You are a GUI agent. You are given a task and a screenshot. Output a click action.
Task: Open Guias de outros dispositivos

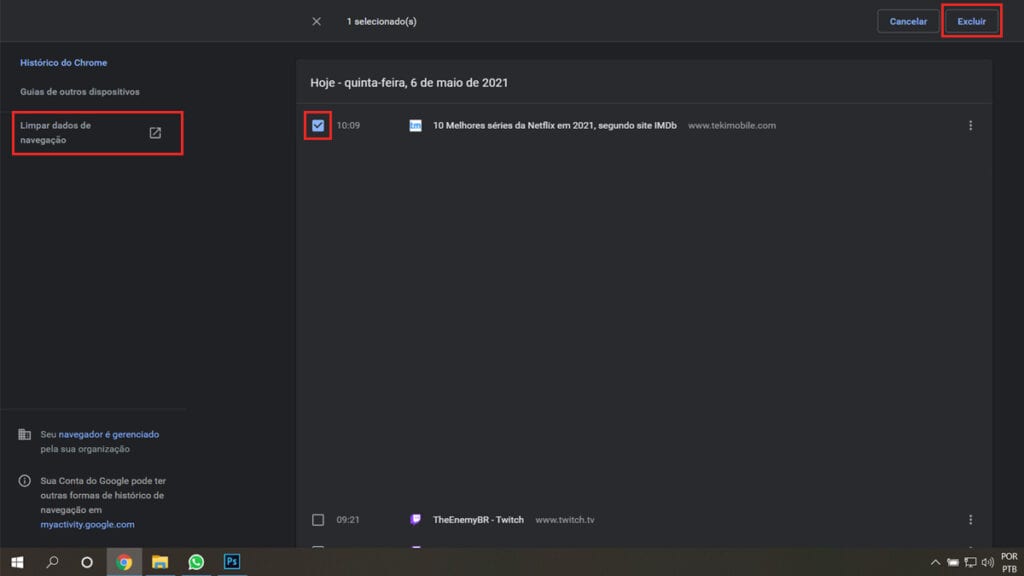click(x=80, y=91)
